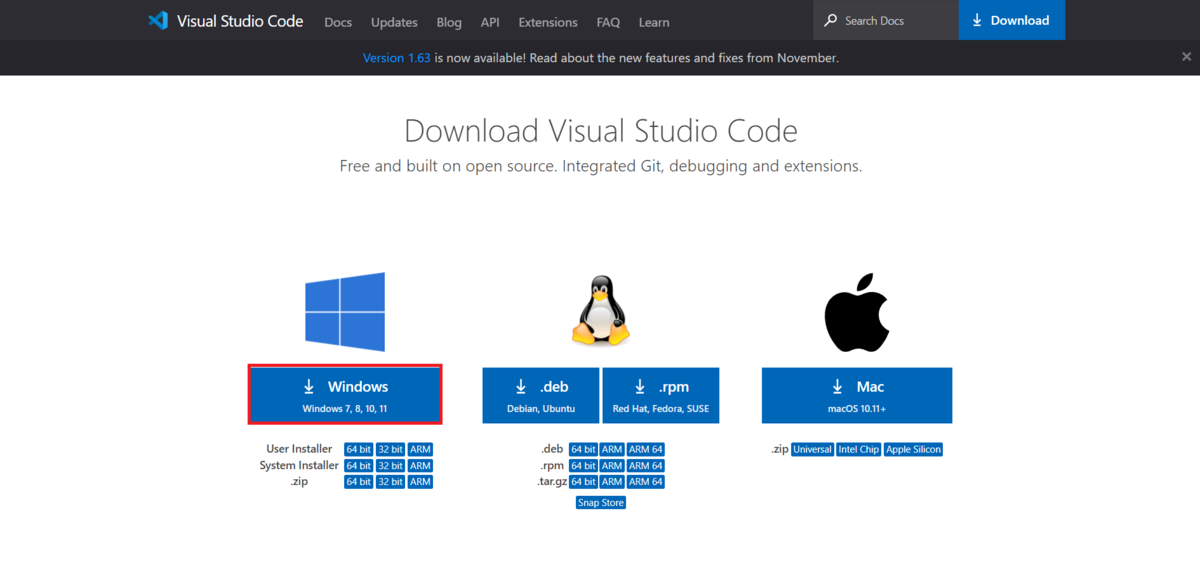1200x572 pixels.
Task: Select Mac .zip Intel Chip
Action: pos(859,450)
